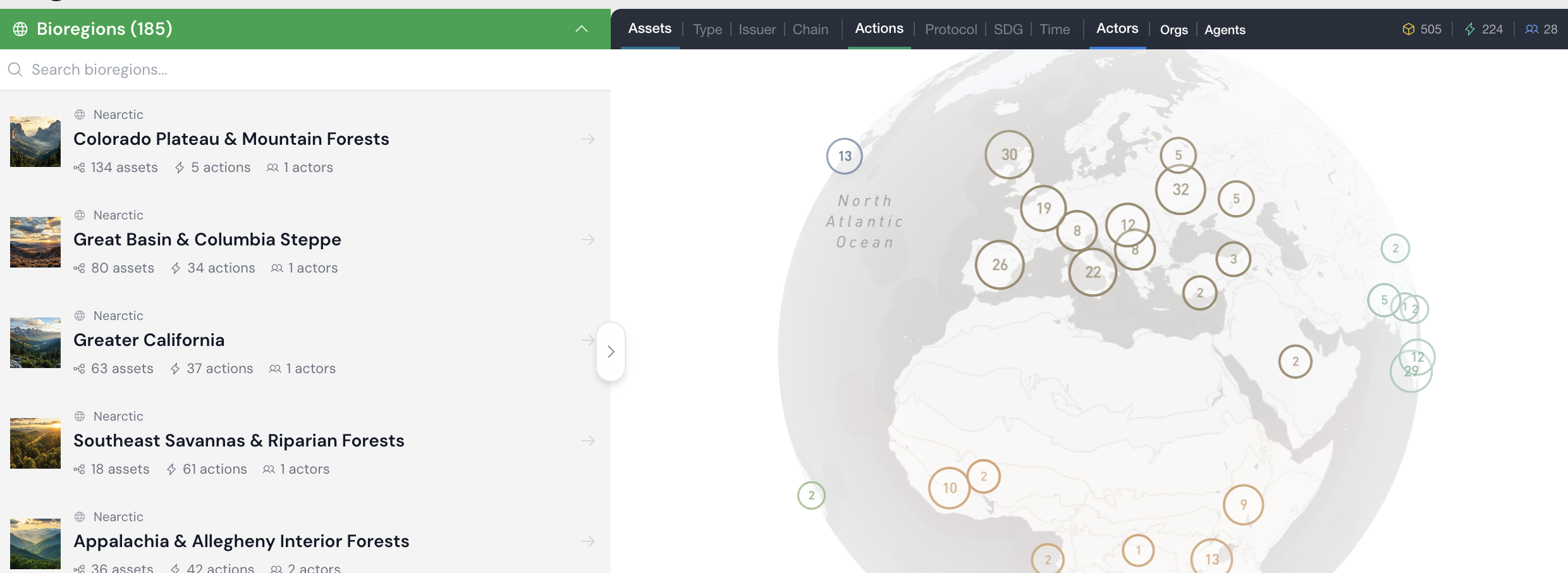
Task: Open Appalachia & Allegheny Interior Forests
Action: click(x=241, y=541)
